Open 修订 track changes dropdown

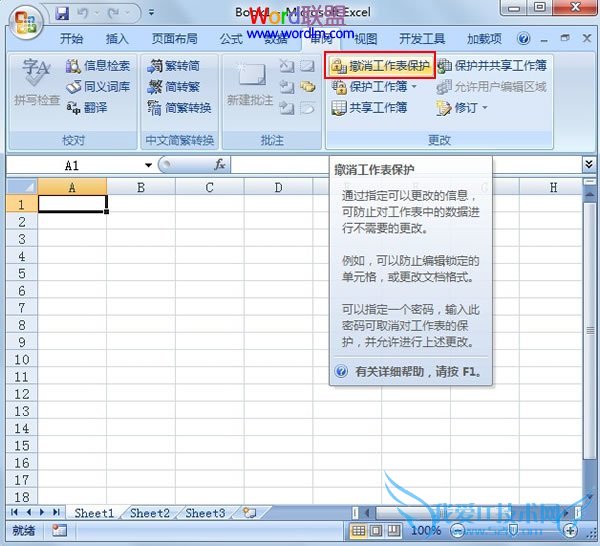(462, 108)
